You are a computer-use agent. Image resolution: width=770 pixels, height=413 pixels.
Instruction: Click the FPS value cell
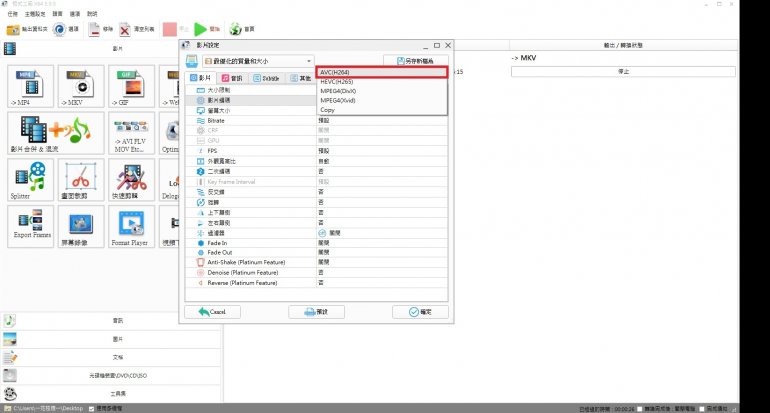point(382,151)
